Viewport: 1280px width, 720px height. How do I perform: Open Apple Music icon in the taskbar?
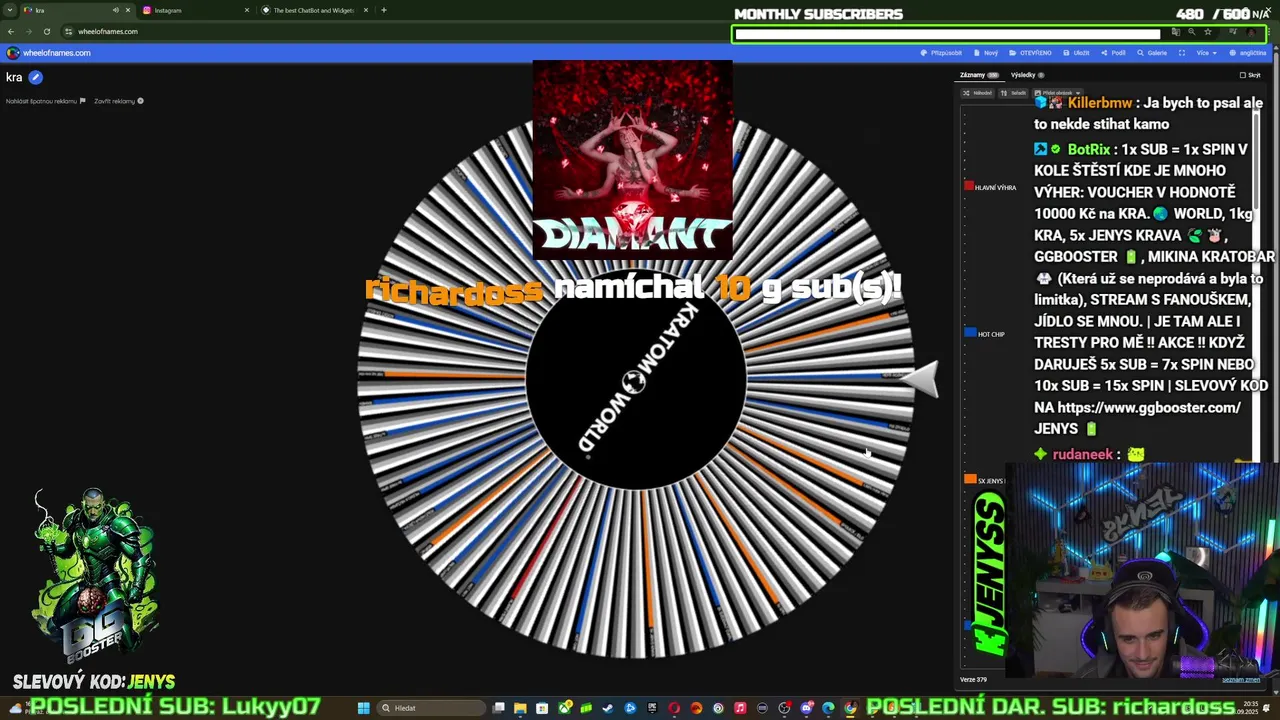740,708
